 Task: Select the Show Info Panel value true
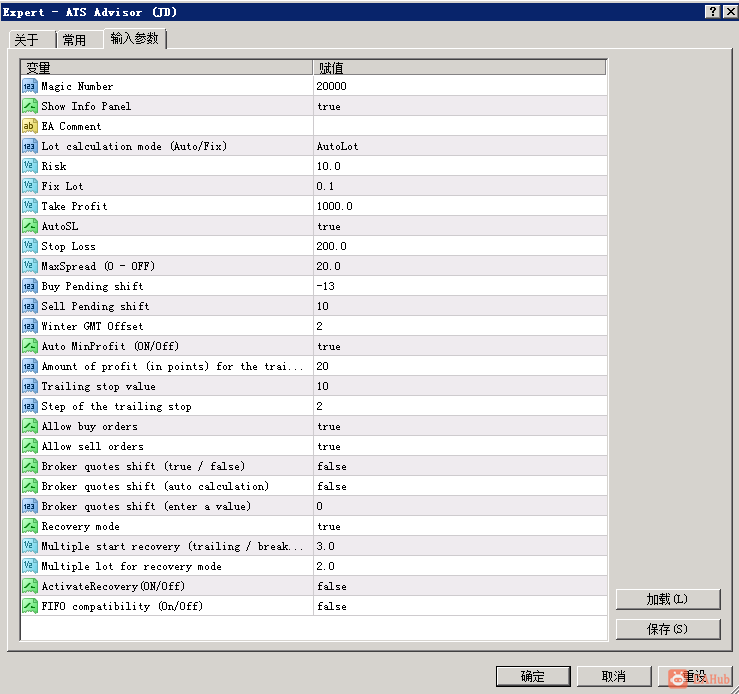click(460, 106)
